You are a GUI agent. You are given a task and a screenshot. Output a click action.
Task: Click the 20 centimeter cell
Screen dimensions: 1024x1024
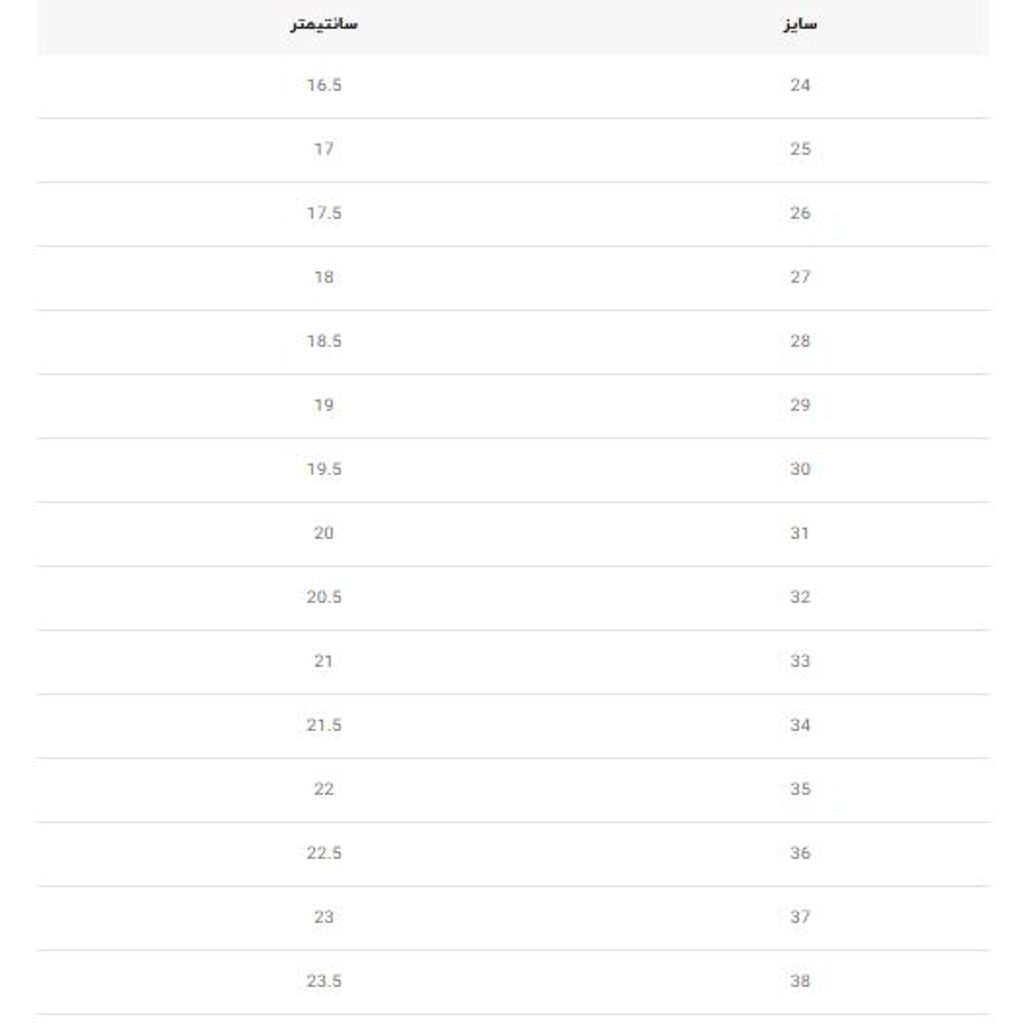[324, 533]
